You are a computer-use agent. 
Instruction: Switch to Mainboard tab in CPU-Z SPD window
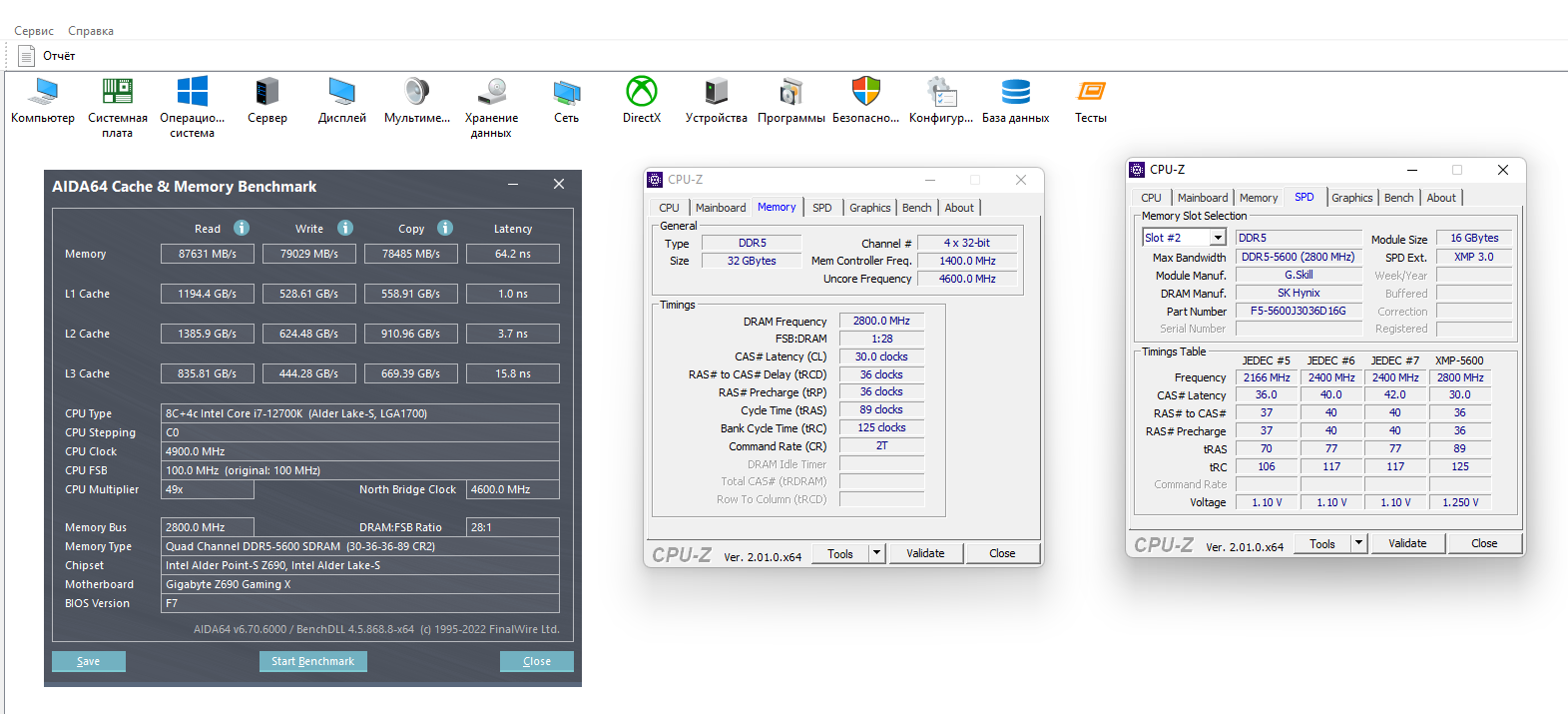pyautogui.click(x=1203, y=198)
